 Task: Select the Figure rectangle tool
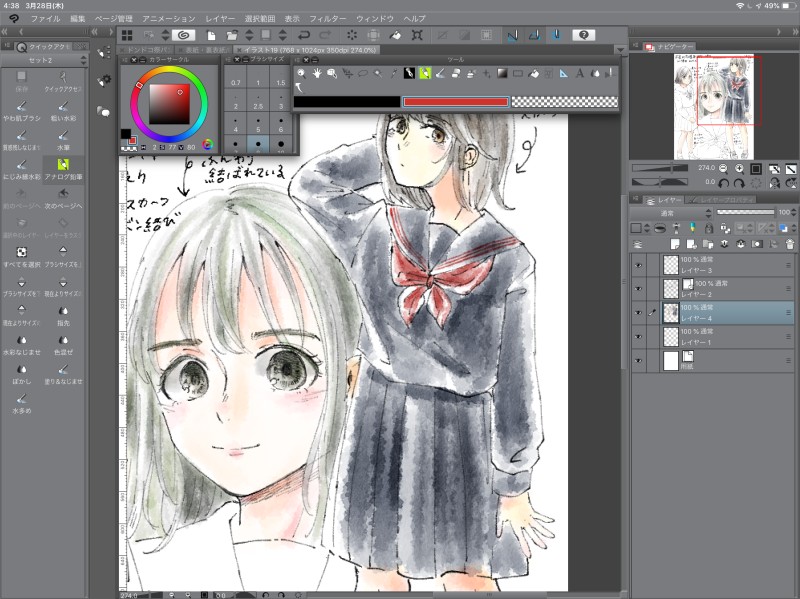pyautogui.click(x=517, y=73)
